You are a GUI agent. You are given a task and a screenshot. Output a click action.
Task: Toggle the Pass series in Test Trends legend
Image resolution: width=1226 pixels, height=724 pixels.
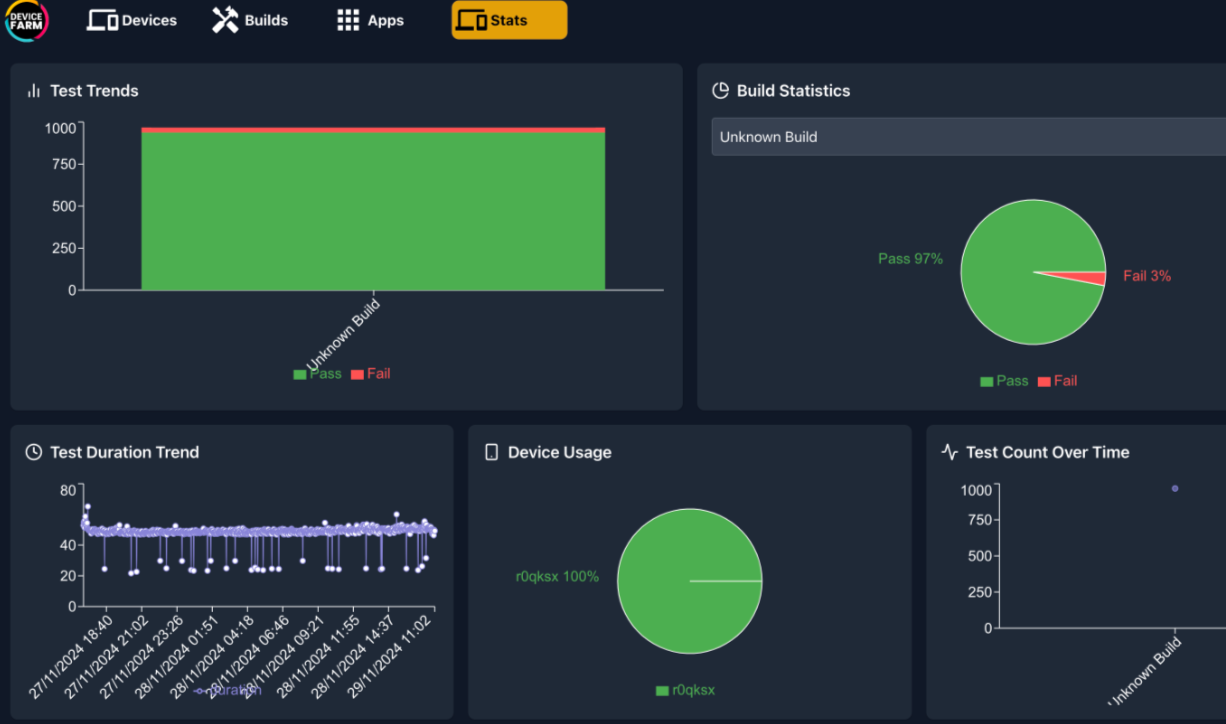click(x=317, y=374)
